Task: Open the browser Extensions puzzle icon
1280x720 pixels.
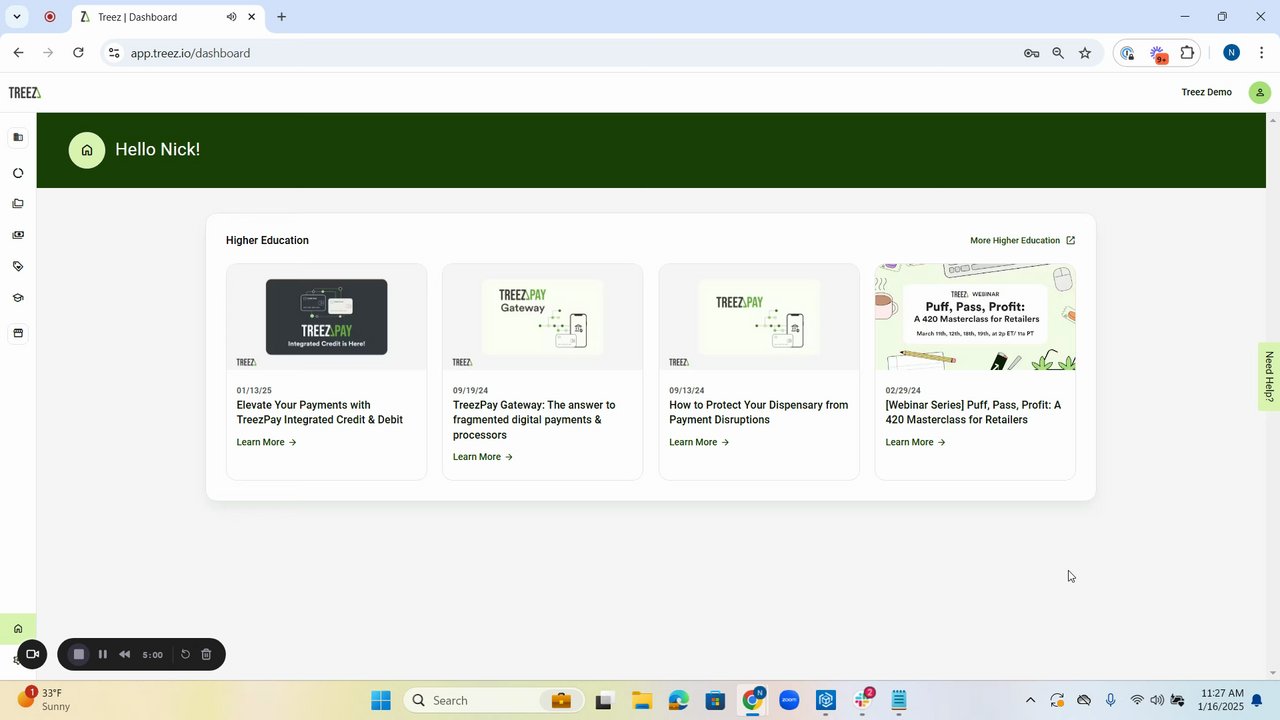Action: click(1187, 53)
